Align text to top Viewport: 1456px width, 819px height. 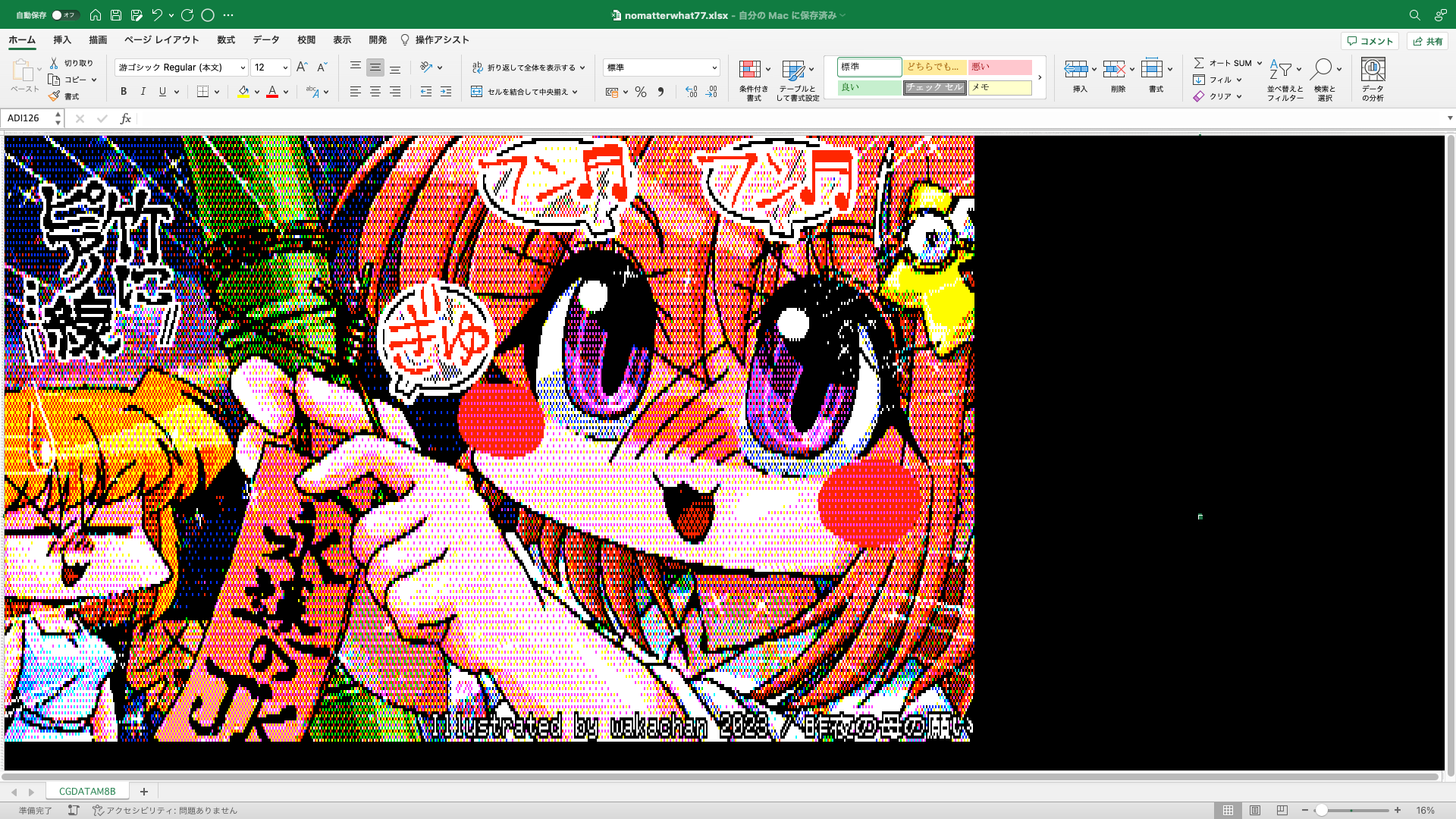point(355,67)
